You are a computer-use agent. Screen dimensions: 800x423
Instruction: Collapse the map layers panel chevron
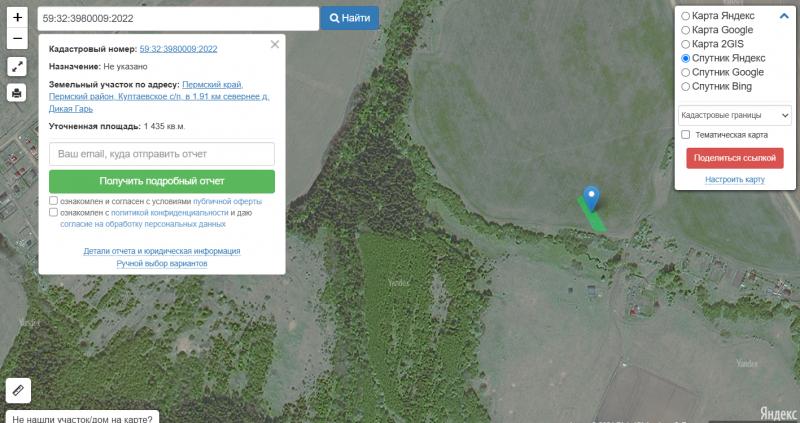[x=784, y=15]
